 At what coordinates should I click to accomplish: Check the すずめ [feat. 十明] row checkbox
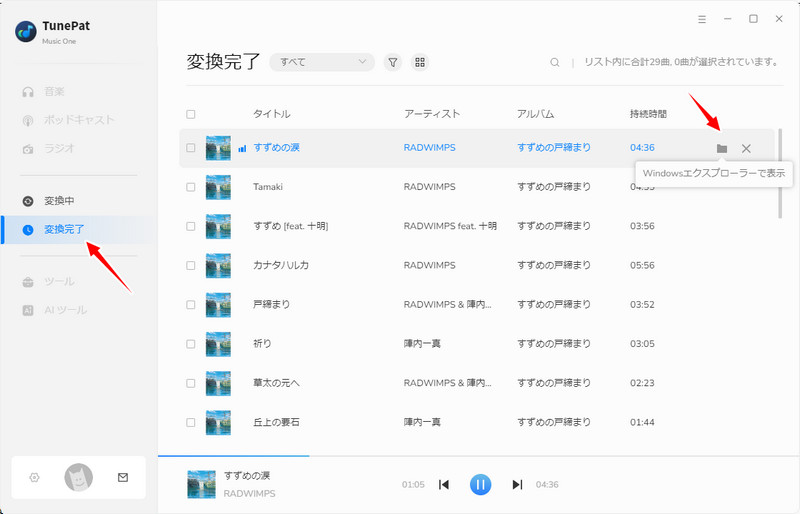(x=191, y=226)
